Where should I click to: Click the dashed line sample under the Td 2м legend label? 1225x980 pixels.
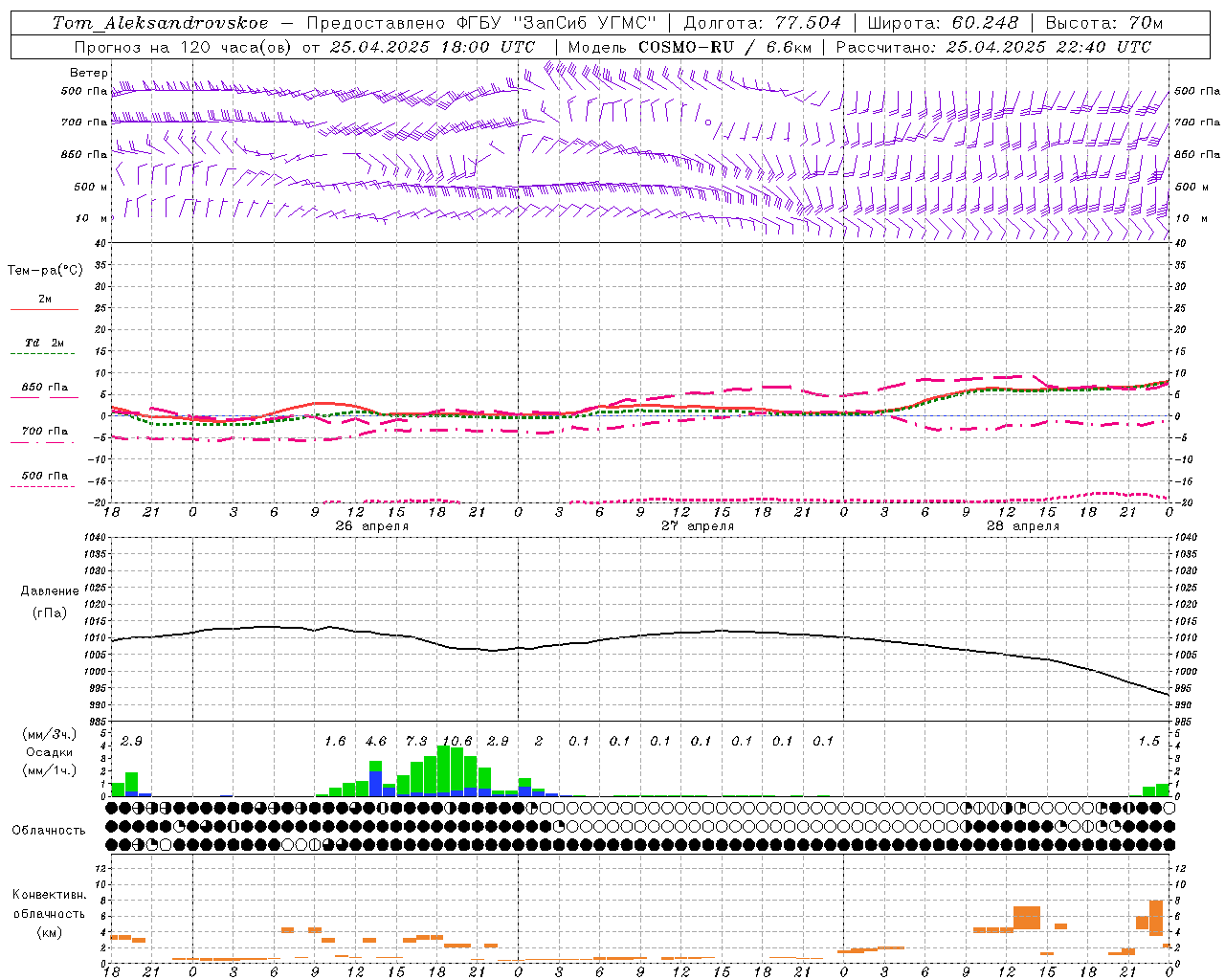[44, 353]
